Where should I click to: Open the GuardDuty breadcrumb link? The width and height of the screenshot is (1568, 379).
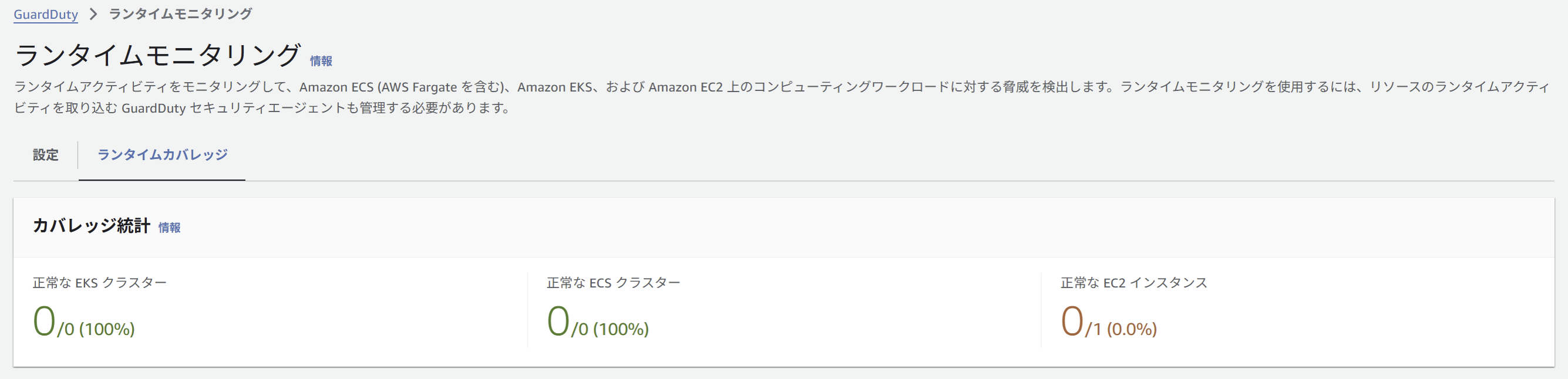point(46,14)
